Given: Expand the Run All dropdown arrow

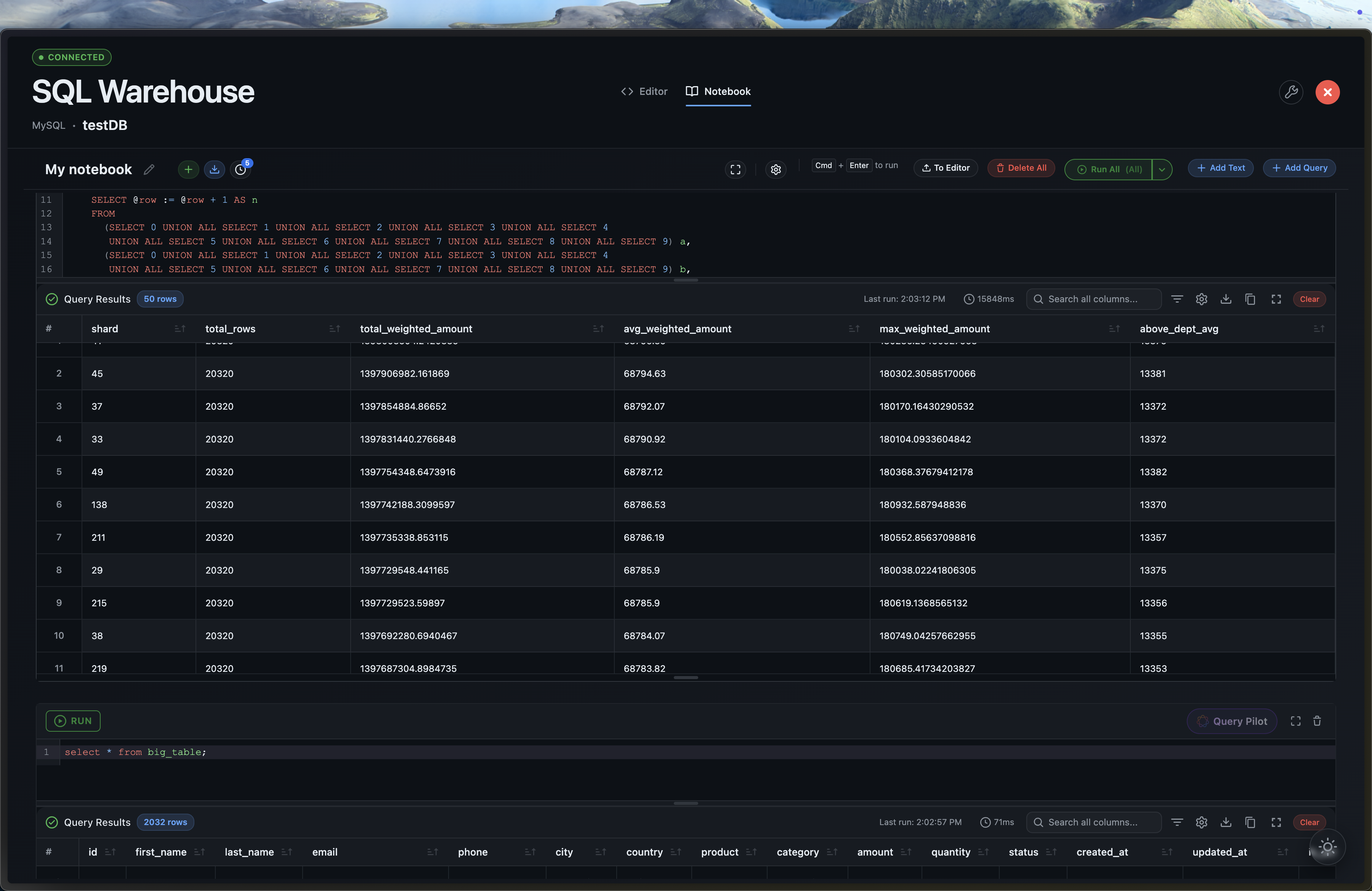Looking at the screenshot, I should pyautogui.click(x=1162, y=170).
